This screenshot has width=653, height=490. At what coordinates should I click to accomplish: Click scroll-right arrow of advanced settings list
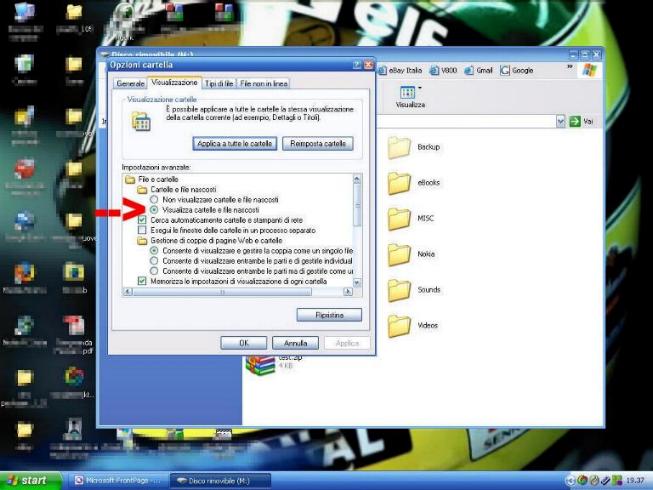click(x=348, y=292)
